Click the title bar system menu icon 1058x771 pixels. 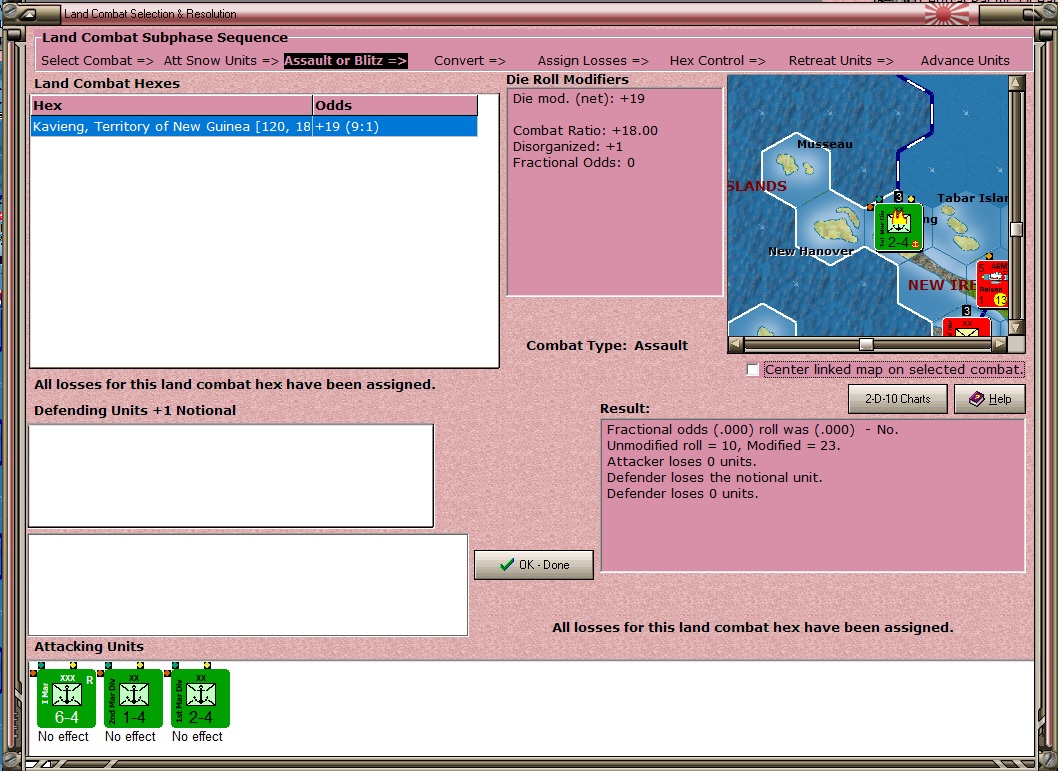30,13
